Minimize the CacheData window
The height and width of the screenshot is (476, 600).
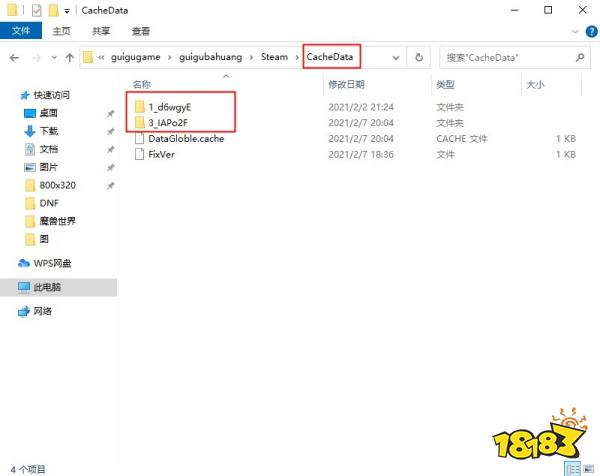514,10
